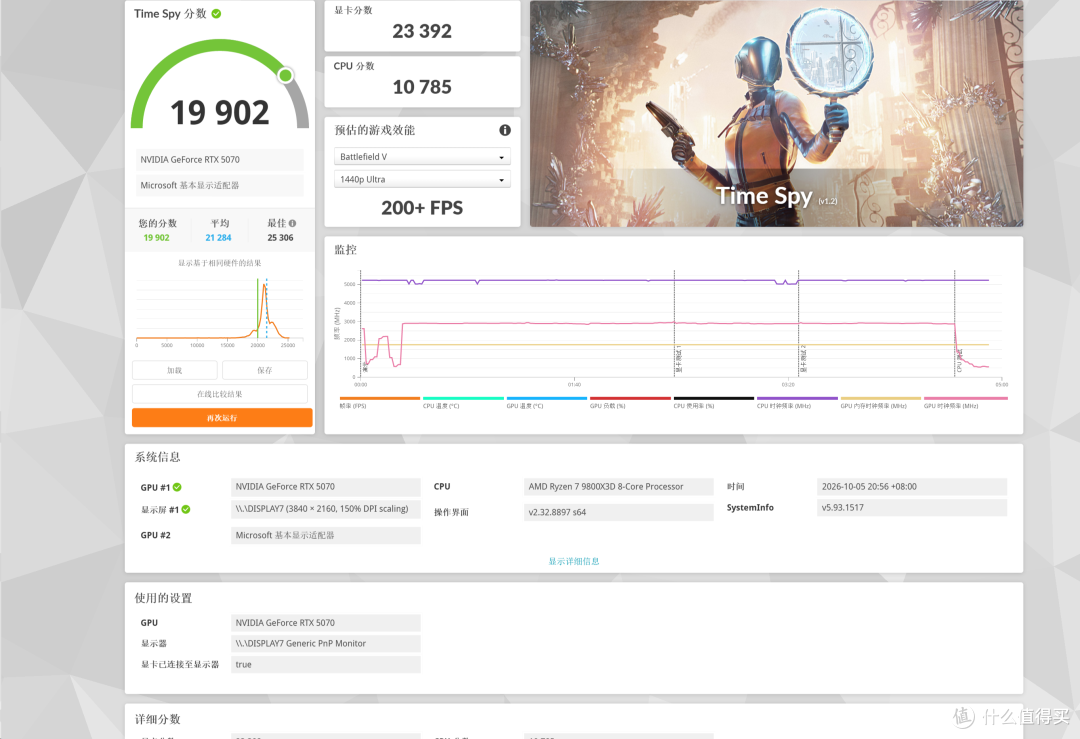
Task: Toggle the teal CPU 温度 (°C) legend swatch
Action: click(x=463, y=398)
